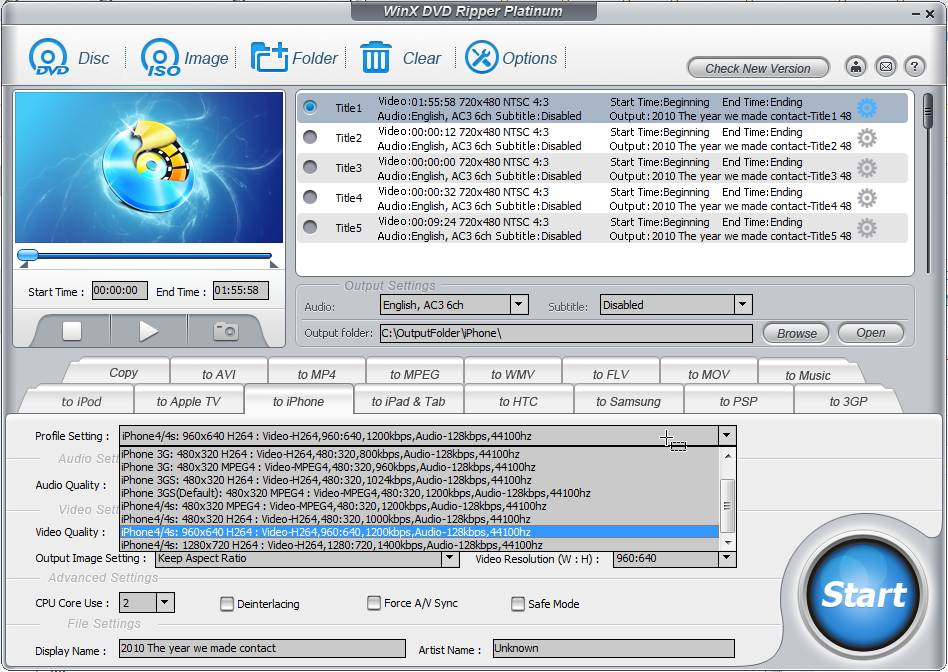This screenshot has width=948, height=672.
Task: Open the Options settings
Action: point(511,58)
